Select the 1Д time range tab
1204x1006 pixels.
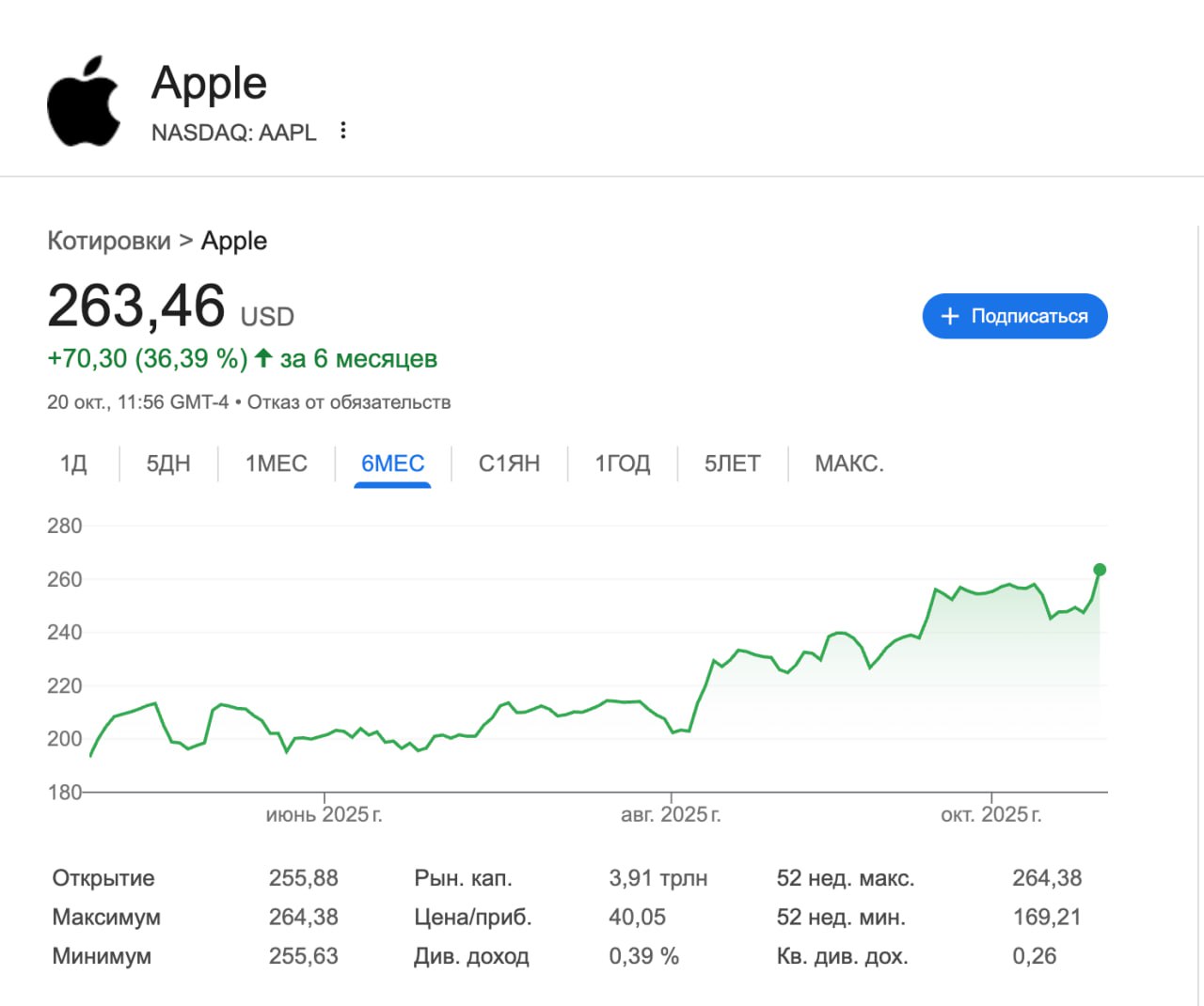tap(73, 464)
